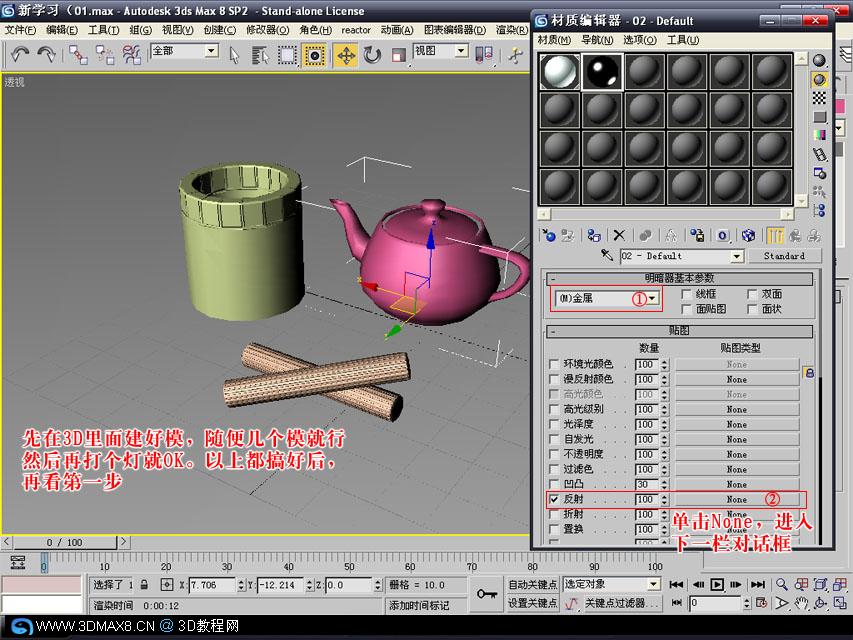
Task: Choose the Rectangular Selection Region tool
Action: click(x=287, y=55)
